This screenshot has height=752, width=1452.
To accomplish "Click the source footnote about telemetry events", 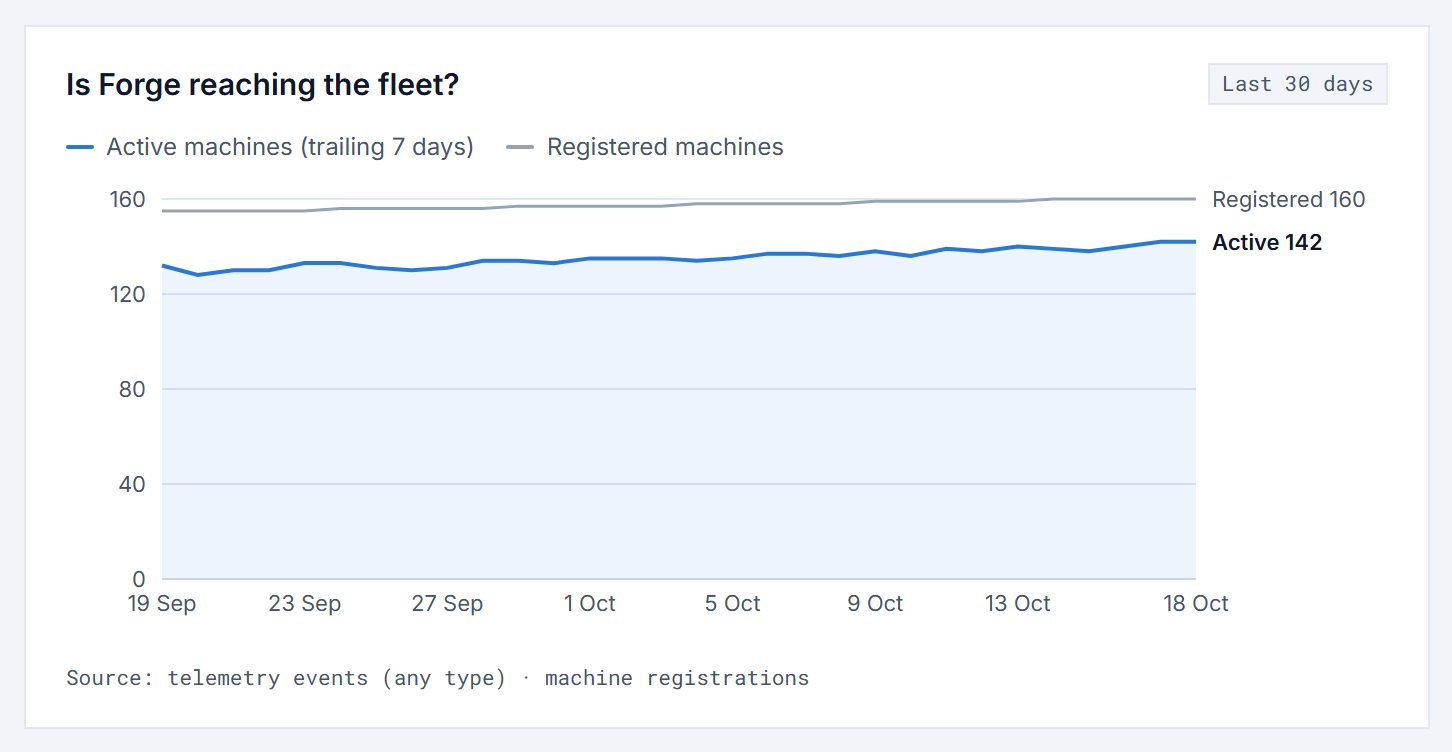I will pos(438,678).
